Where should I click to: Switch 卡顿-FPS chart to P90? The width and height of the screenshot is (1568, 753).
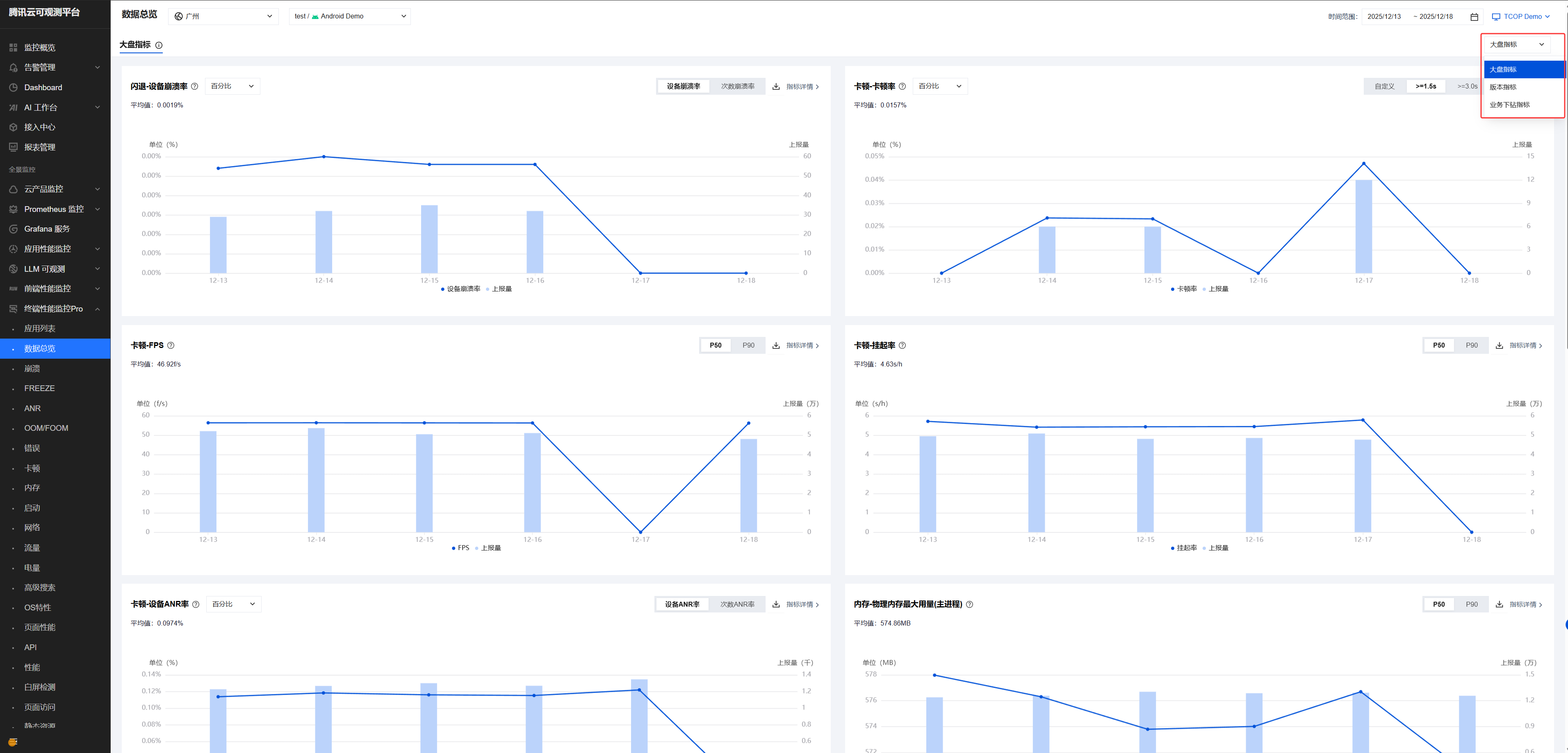pos(748,345)
